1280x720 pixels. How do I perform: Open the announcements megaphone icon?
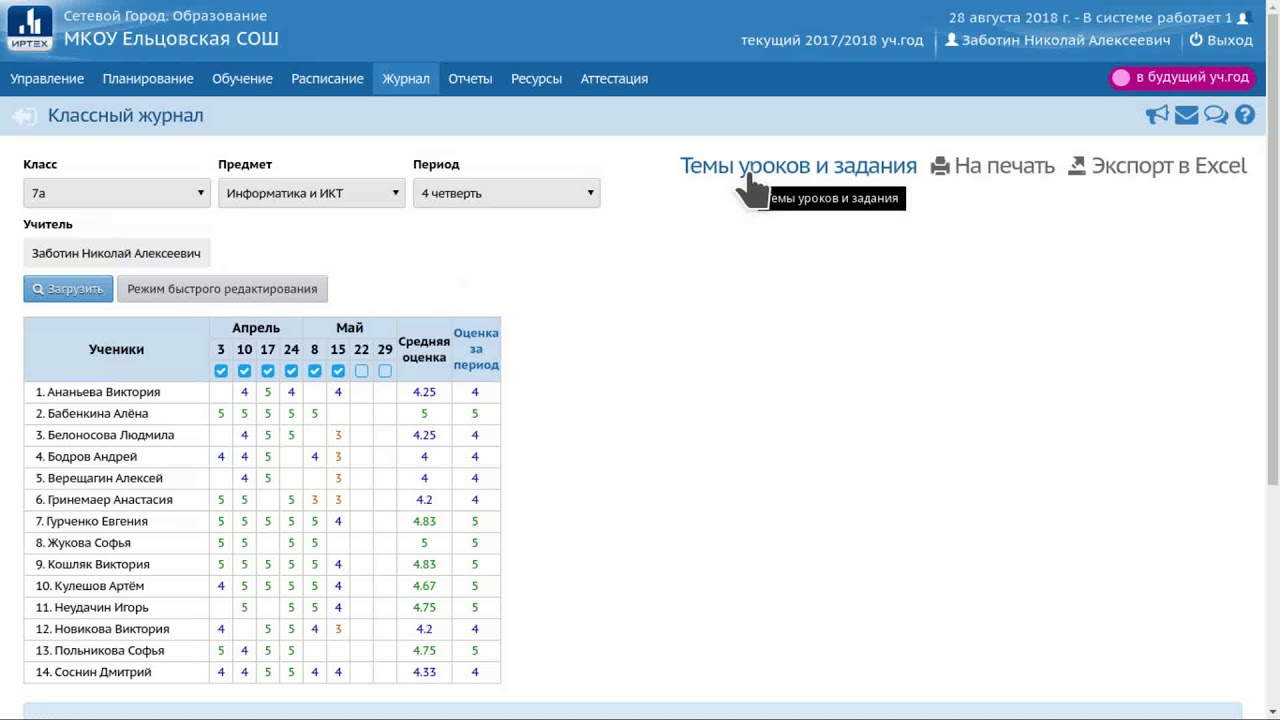click(1157, 115)
